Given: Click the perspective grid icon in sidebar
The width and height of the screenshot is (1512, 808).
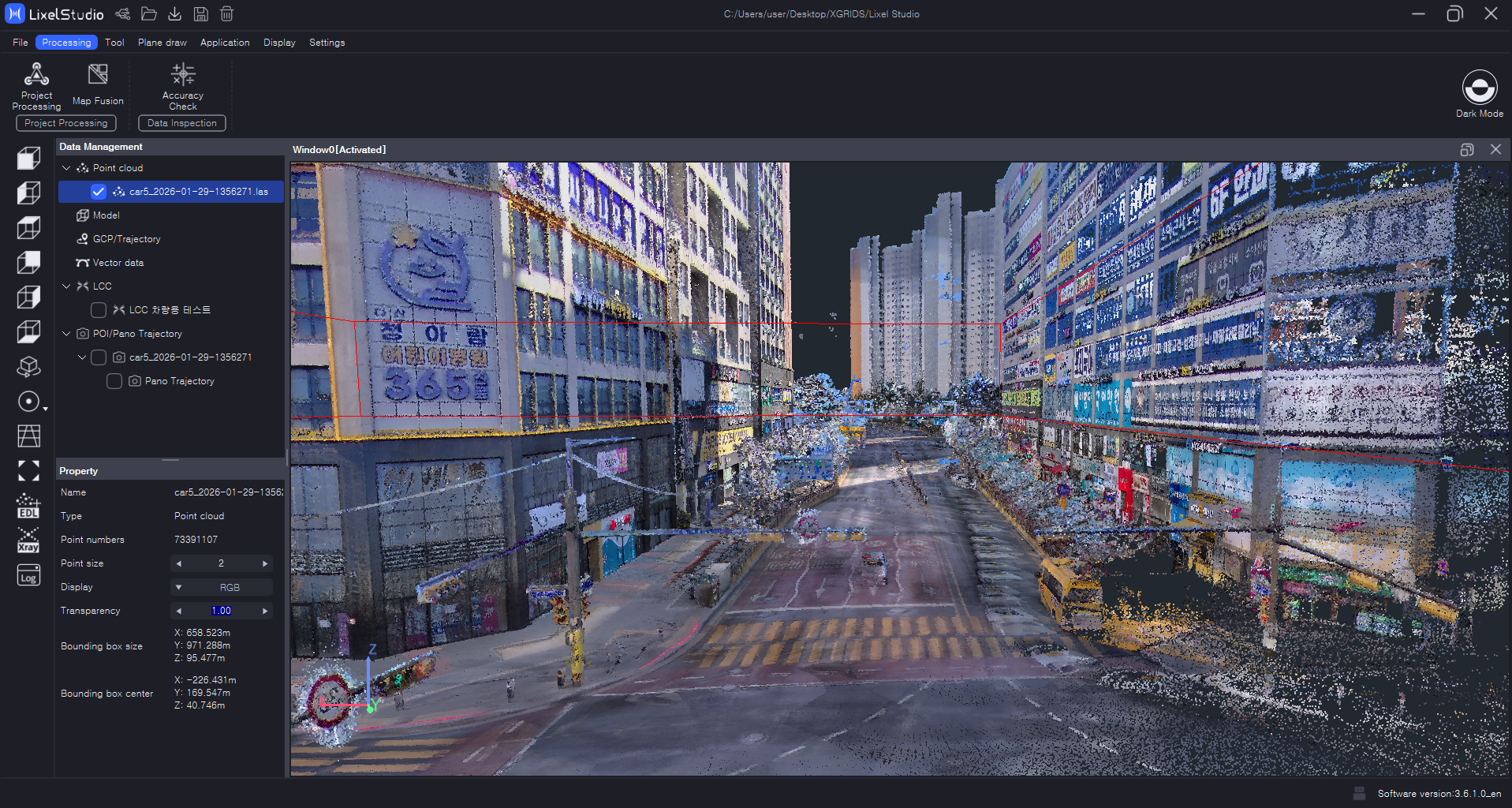Looking at the screenshot, I should click(29, 436).
